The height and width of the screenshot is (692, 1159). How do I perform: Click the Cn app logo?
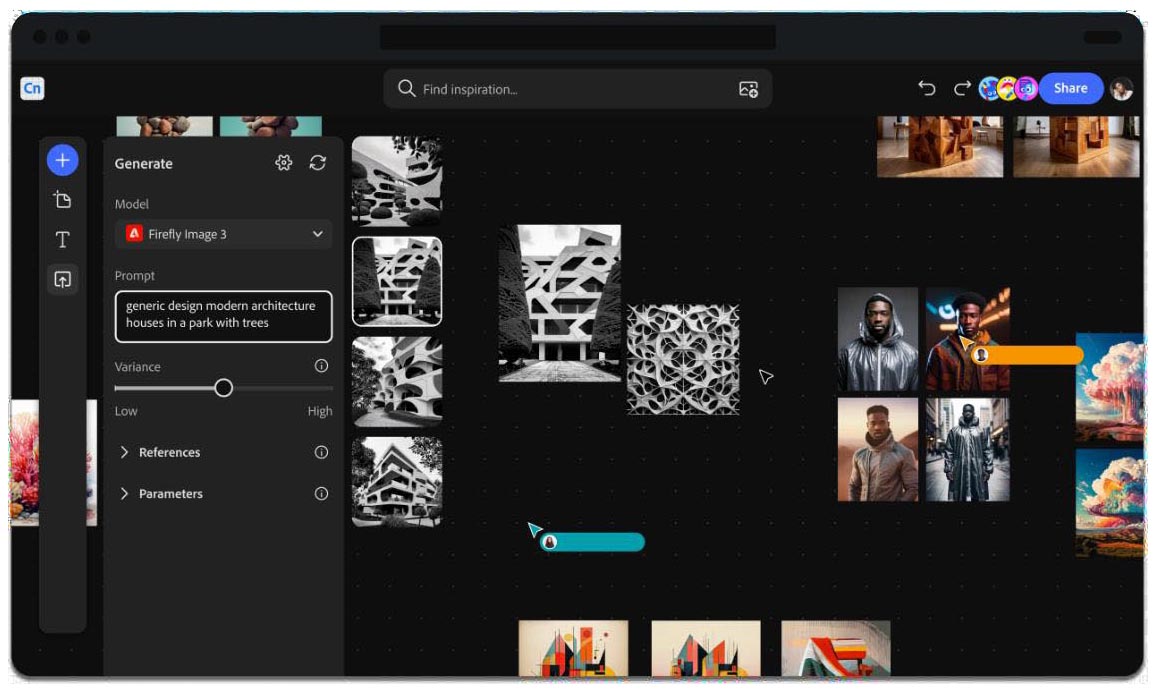point(32,89)
